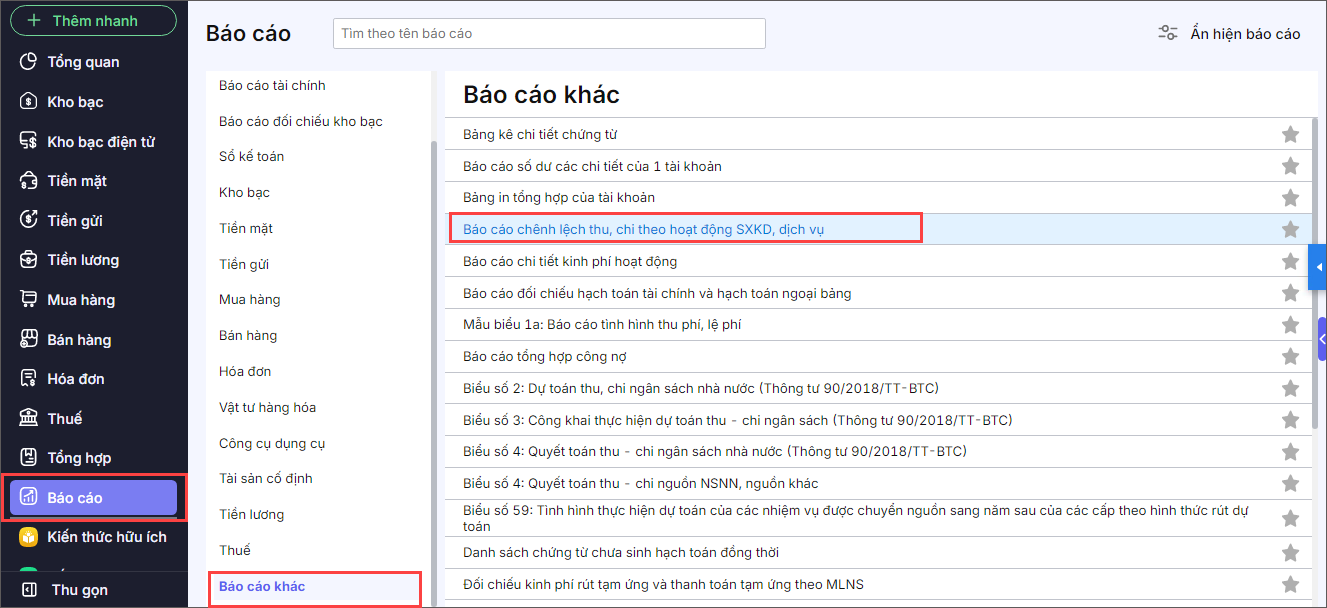
Task: Open the Kiến thức hữu ích icon
Action: tap(29, 537)
